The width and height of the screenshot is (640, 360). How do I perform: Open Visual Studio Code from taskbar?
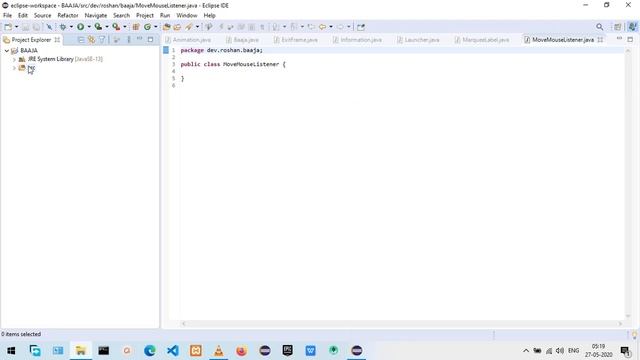[x=173, y=351]
